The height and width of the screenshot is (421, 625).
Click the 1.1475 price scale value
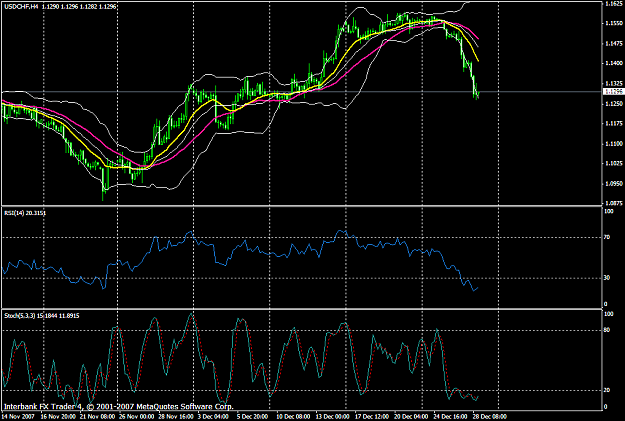pos(614,43)
